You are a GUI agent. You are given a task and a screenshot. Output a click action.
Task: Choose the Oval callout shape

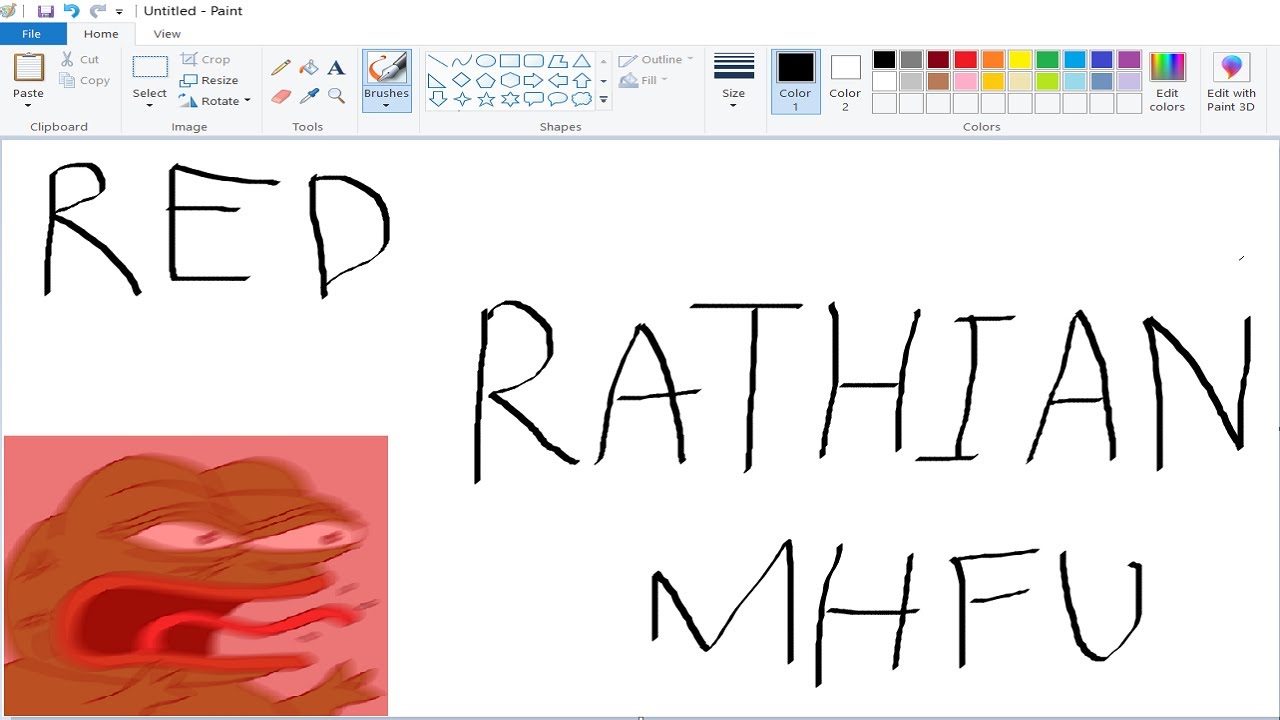point(558,99)
